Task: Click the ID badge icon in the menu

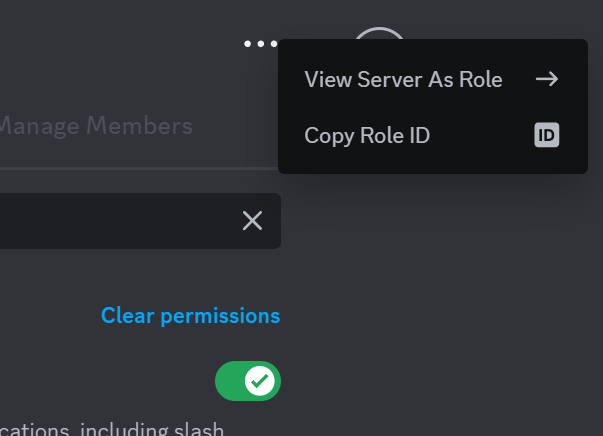Action: (546, 135)
